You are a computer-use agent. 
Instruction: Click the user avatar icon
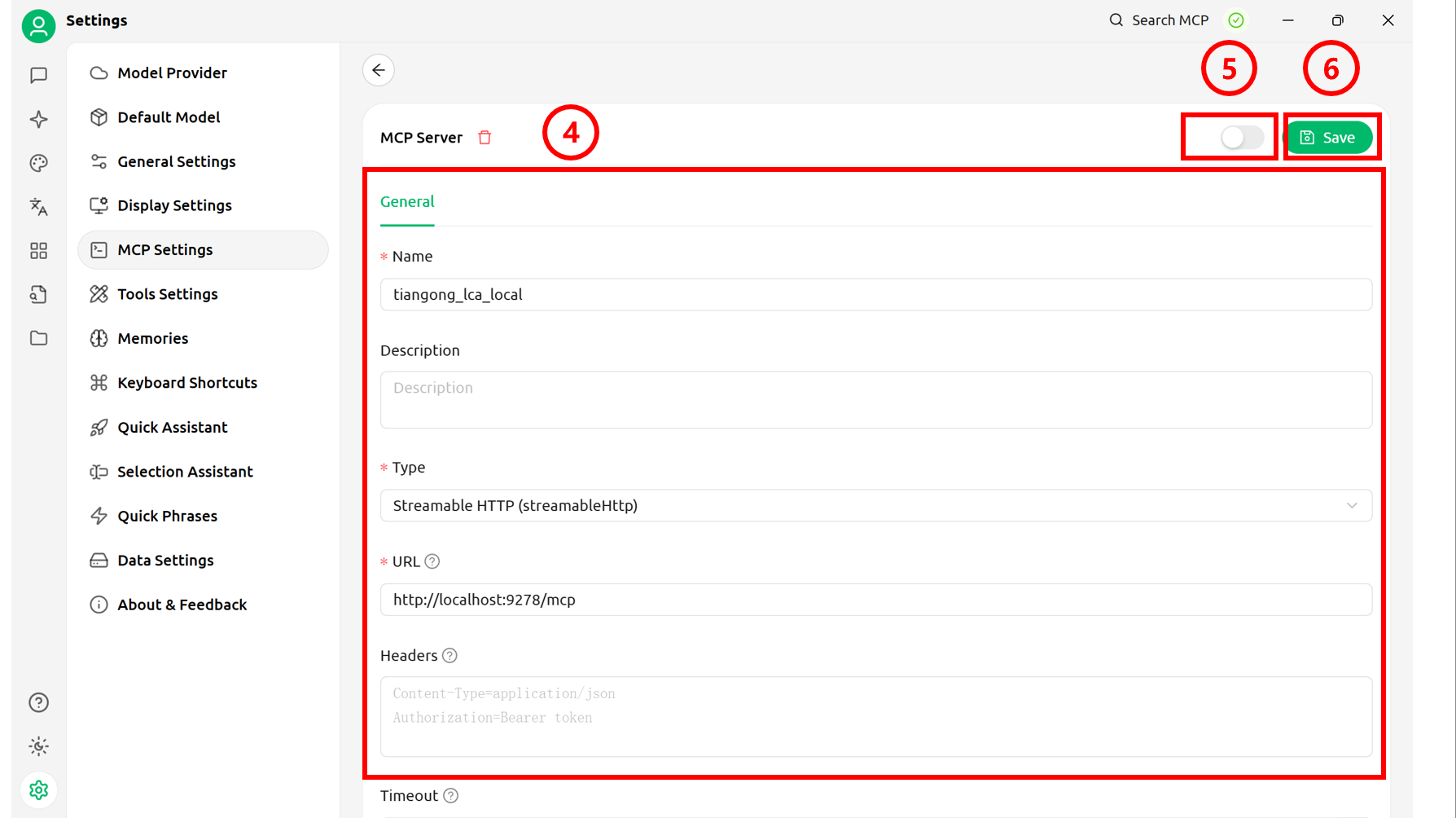tap(38, 26)
